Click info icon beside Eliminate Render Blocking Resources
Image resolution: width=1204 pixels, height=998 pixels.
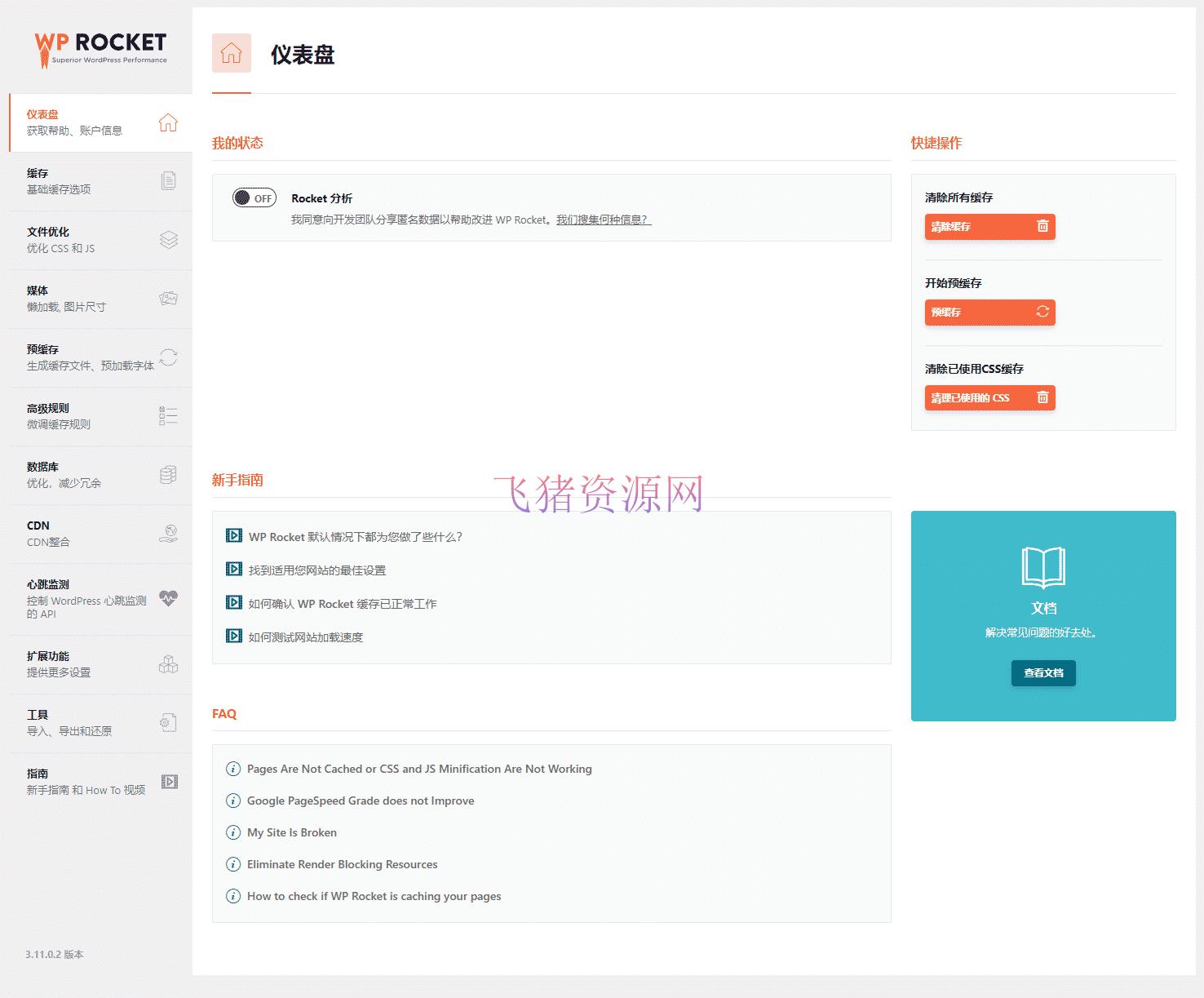232,864
